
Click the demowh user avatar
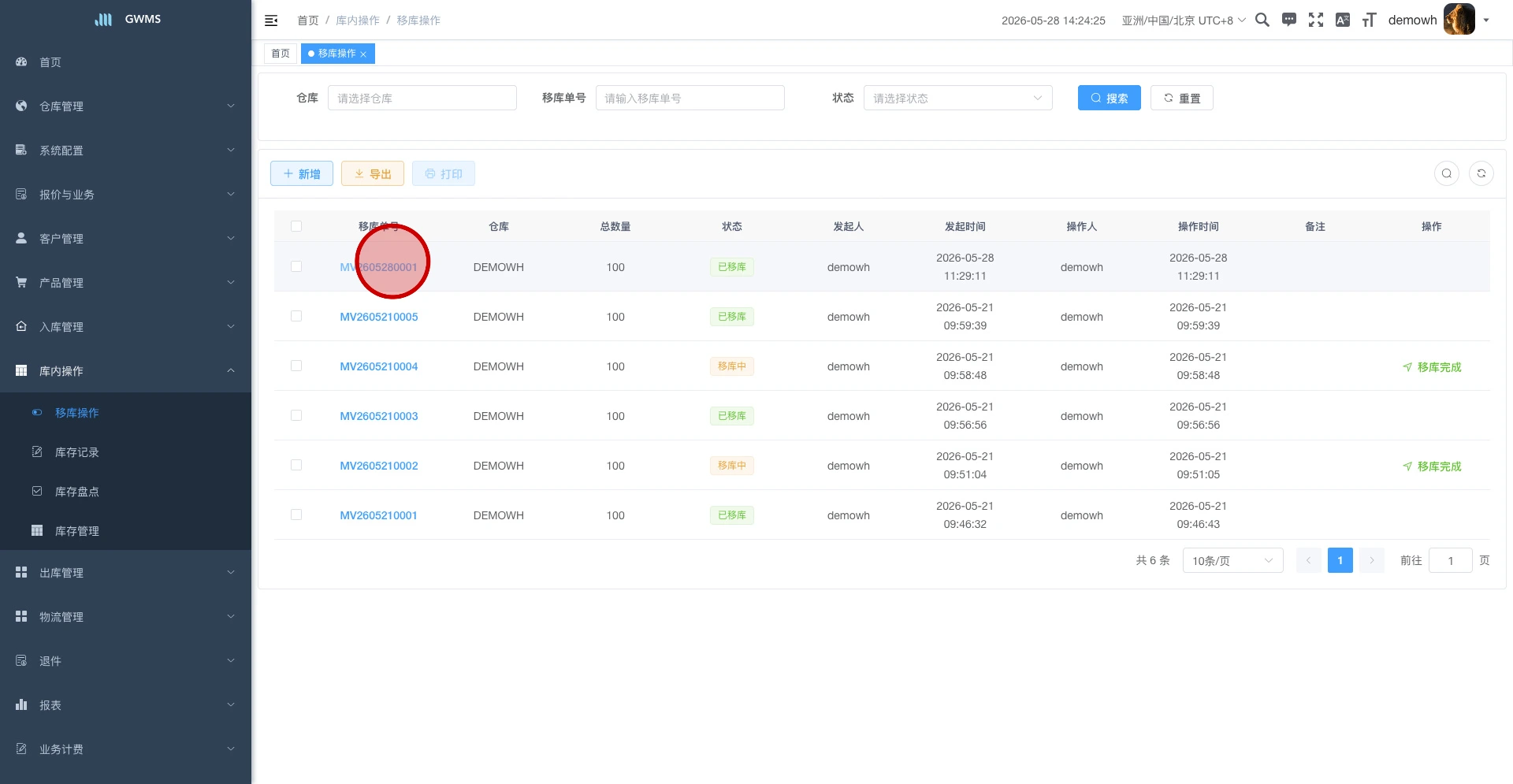coord(1459,20)
